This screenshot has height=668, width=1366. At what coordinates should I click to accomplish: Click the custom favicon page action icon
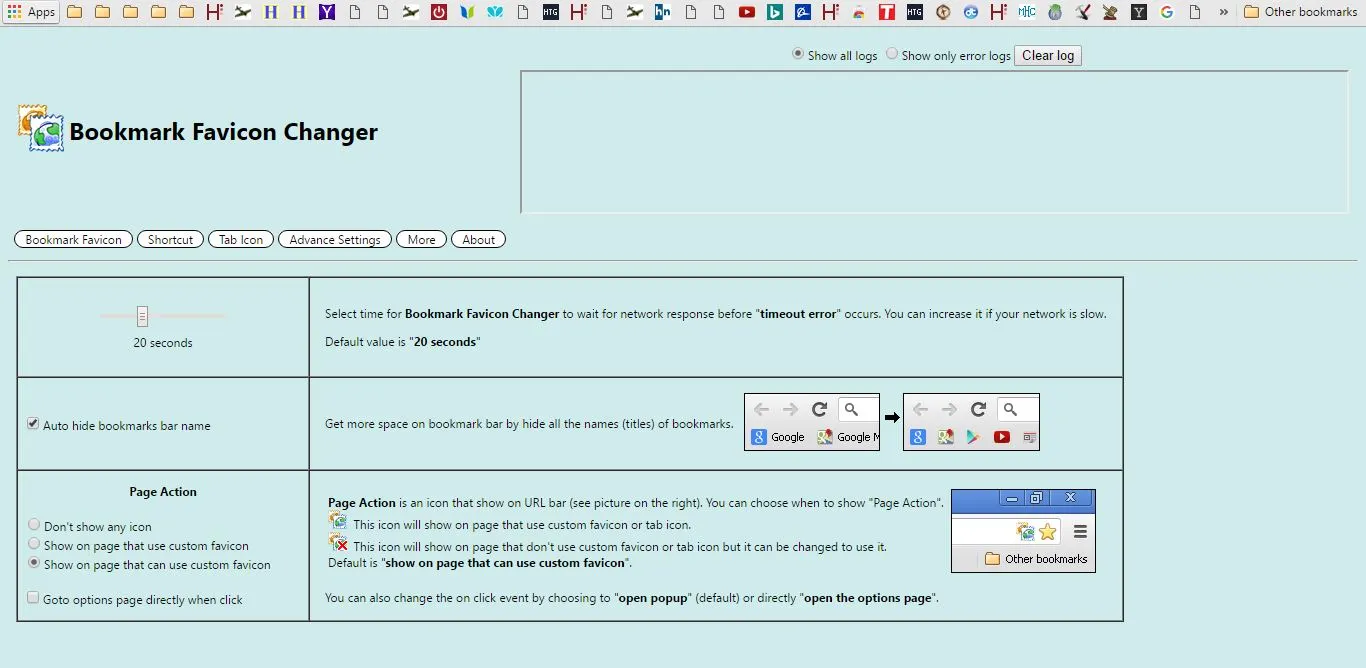[x=338, y=523]
